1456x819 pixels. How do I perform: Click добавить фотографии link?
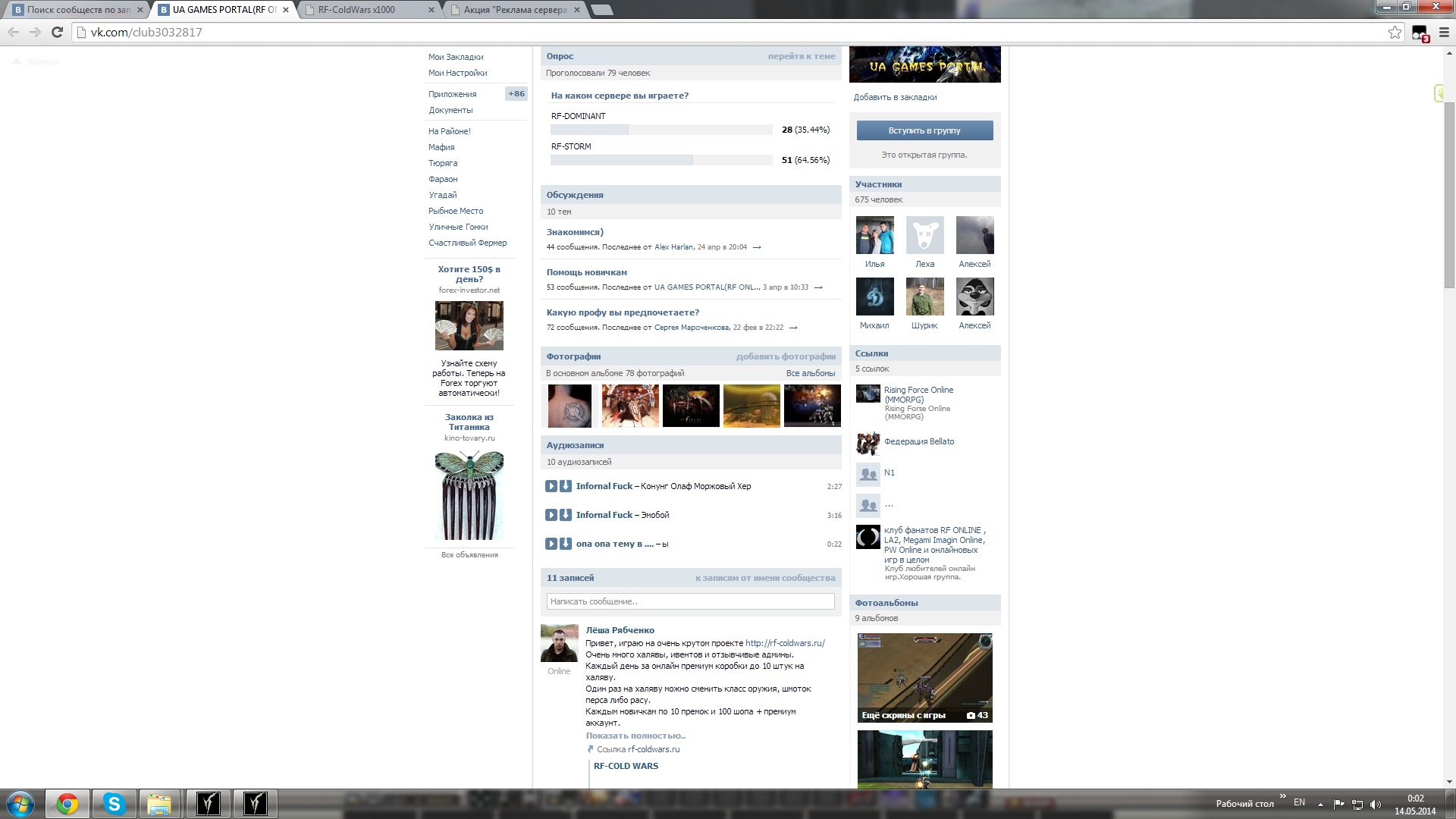pyautogui.click(x=786, y=356)
